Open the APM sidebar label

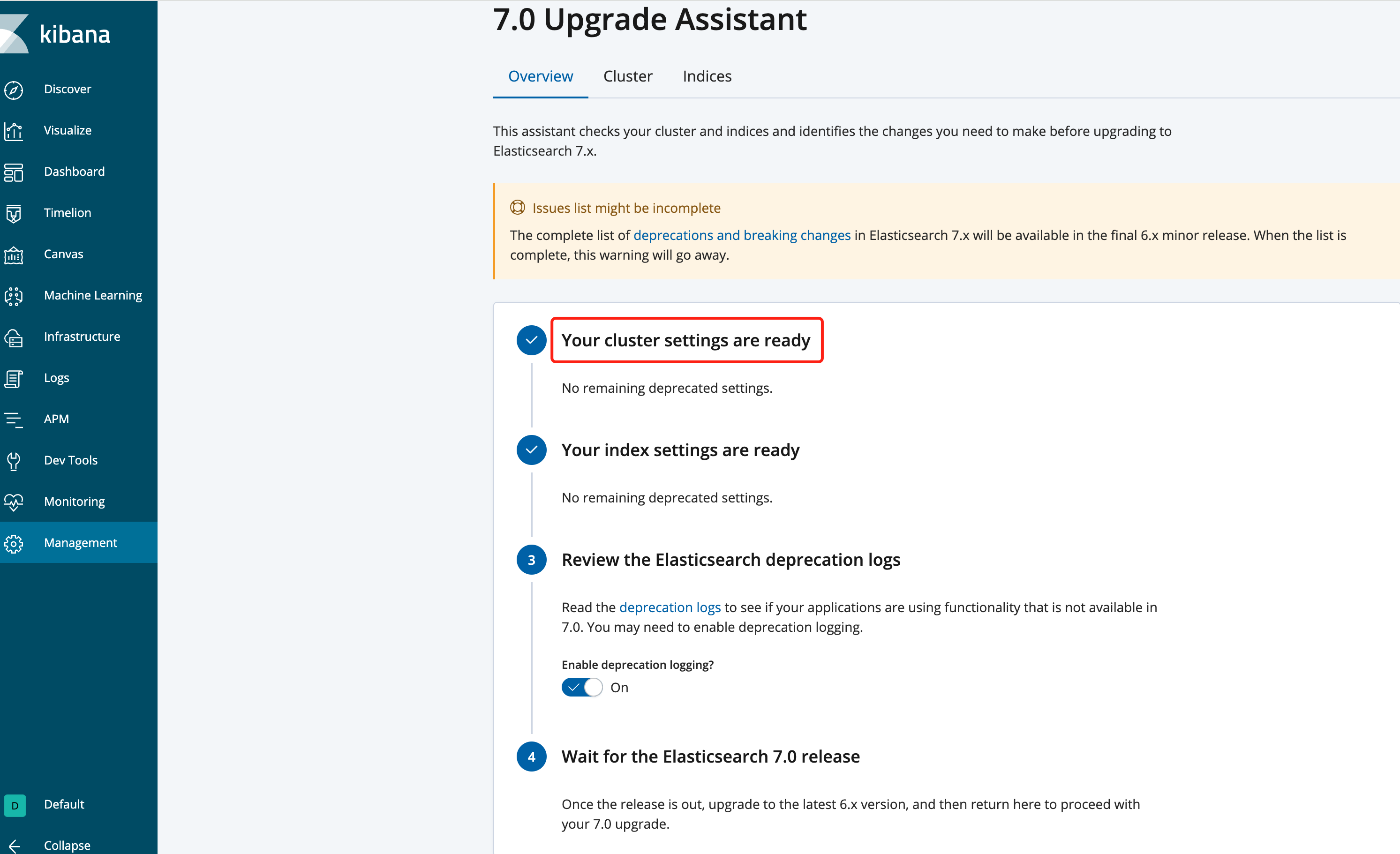[x=56, y=419]
